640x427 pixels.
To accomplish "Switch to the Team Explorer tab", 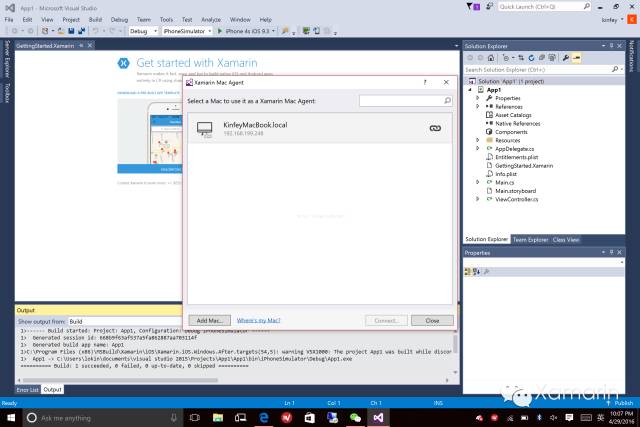I will click(x=530, y=240).
